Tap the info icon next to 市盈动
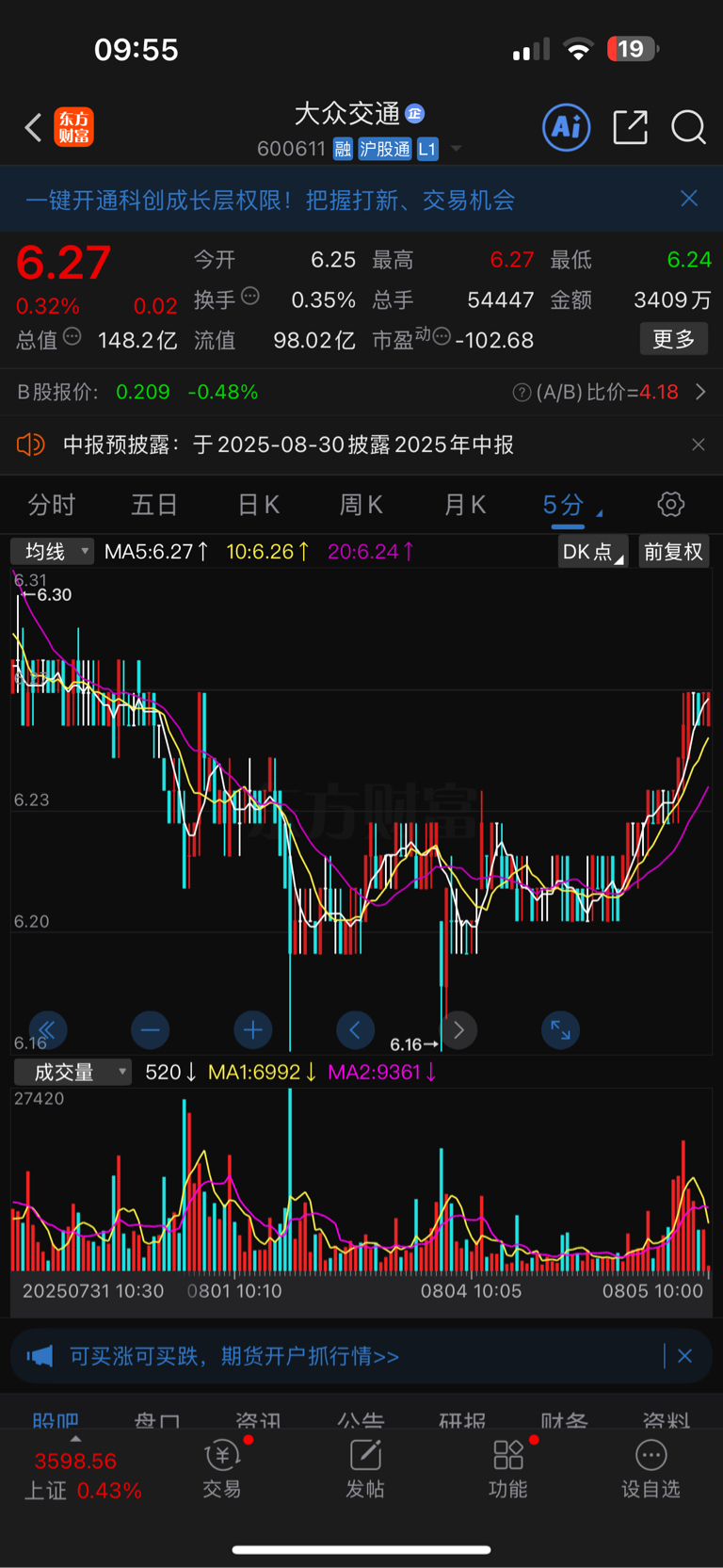723x1568 pixels. tap(442, 336)
